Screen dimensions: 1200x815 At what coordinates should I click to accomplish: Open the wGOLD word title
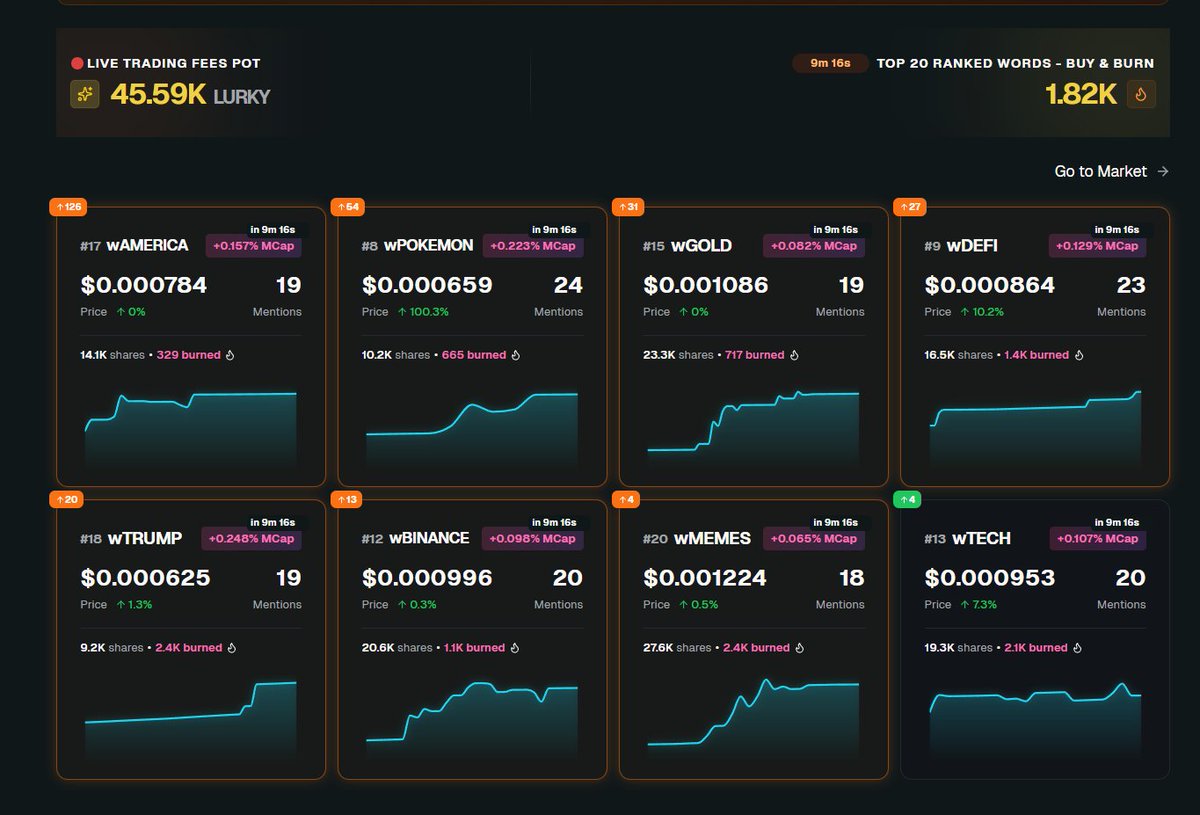point(701,245)
